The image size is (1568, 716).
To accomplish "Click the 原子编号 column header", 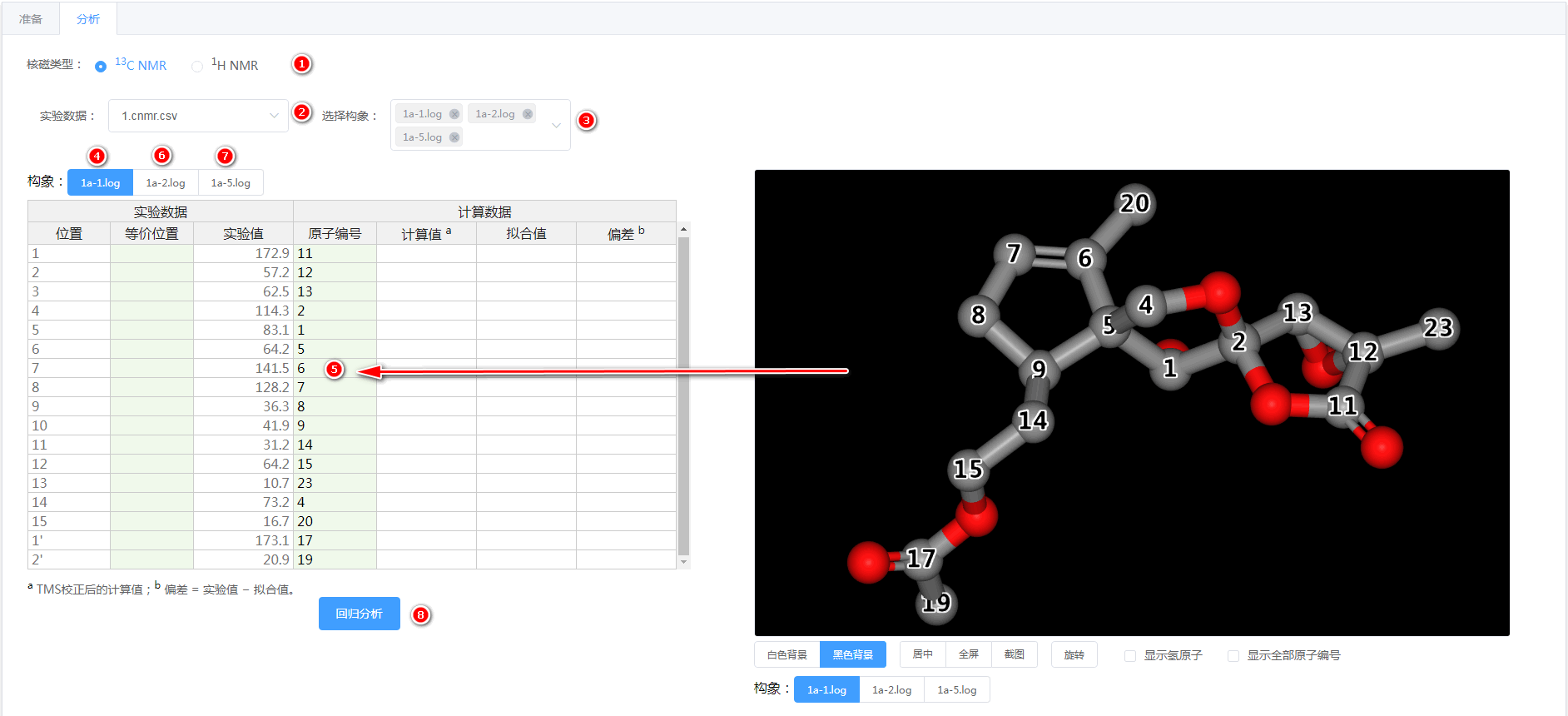I will tap(335, 234).
